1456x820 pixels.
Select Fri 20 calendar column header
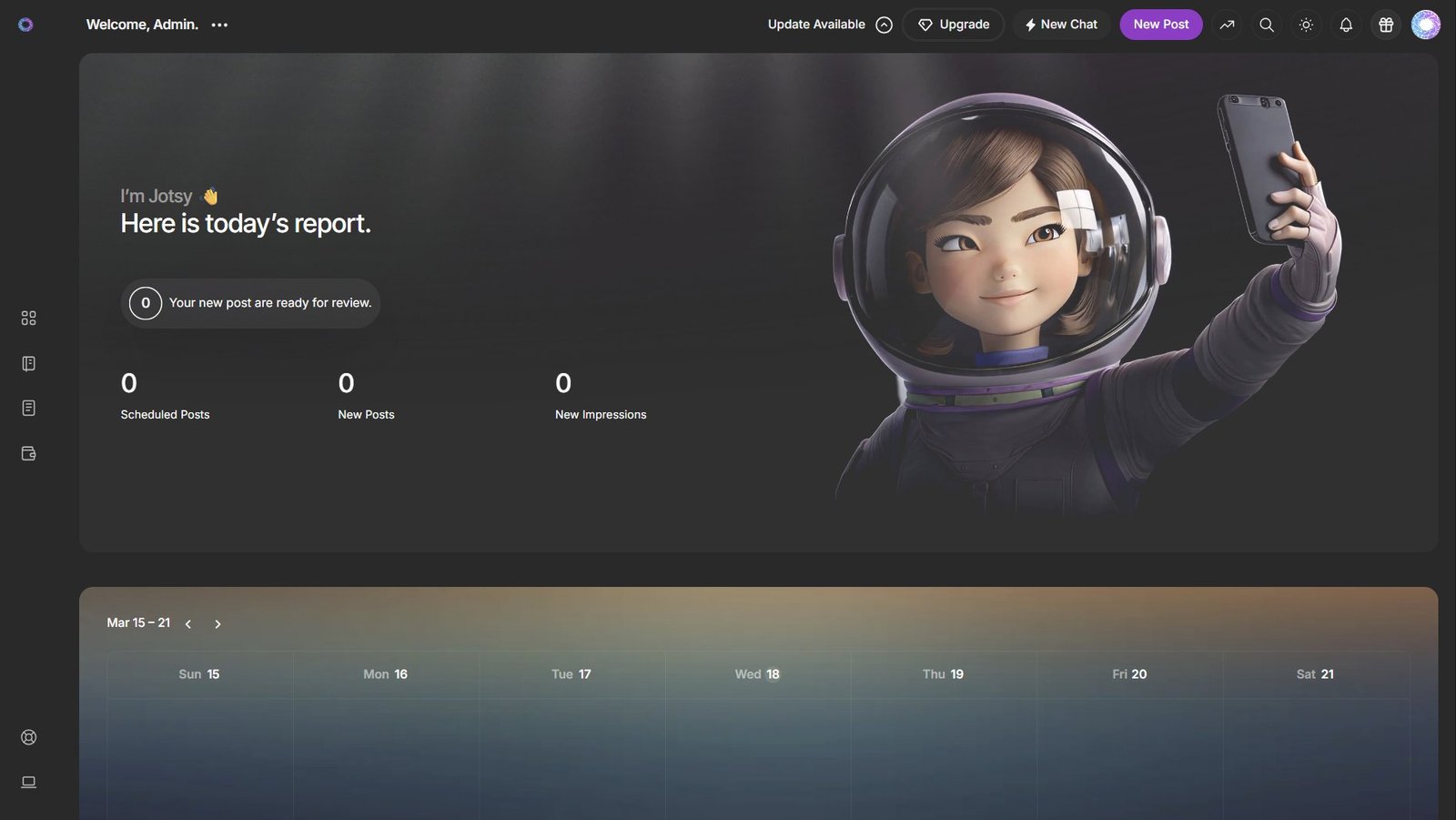(1129, 674)
